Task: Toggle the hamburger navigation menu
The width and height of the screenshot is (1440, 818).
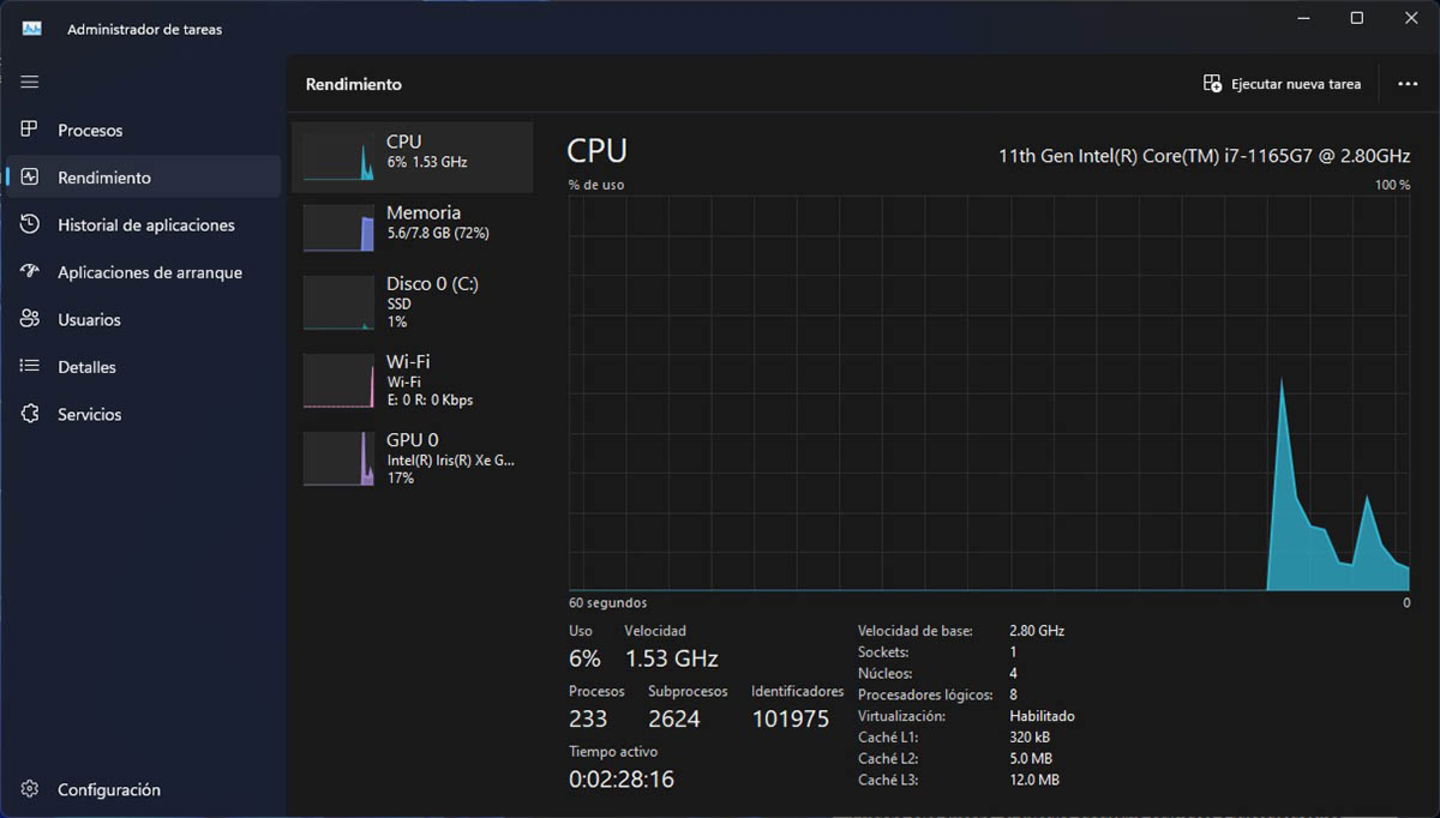Action: coord(30,82)
